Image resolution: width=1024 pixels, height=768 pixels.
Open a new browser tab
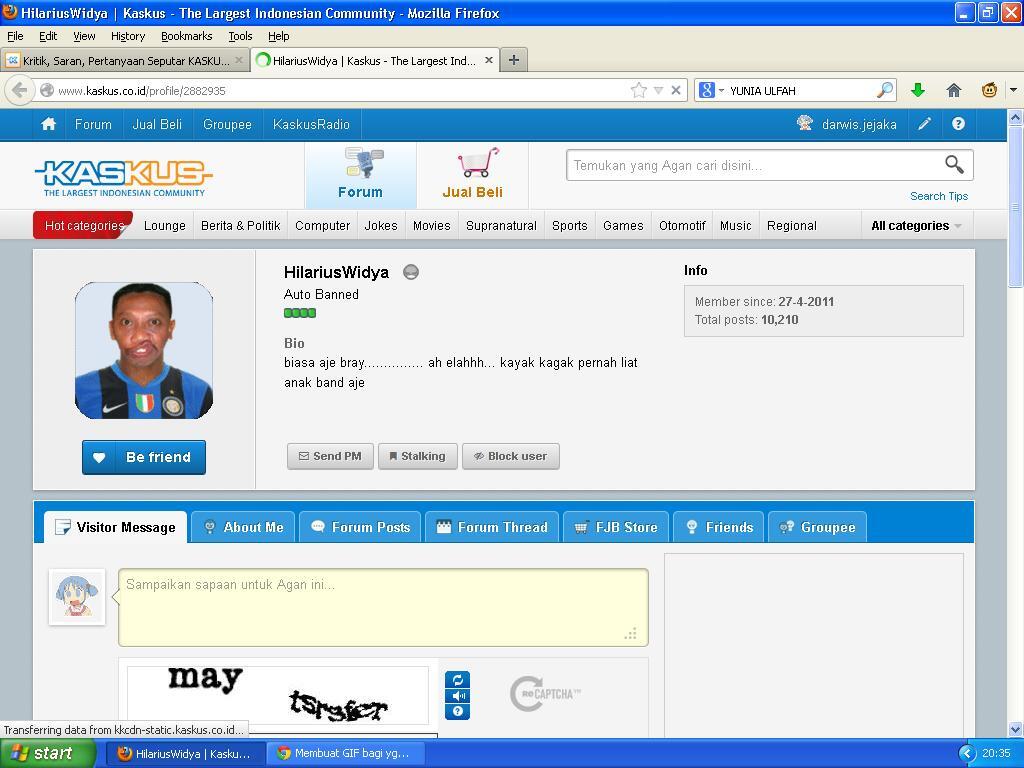(514, 60)
